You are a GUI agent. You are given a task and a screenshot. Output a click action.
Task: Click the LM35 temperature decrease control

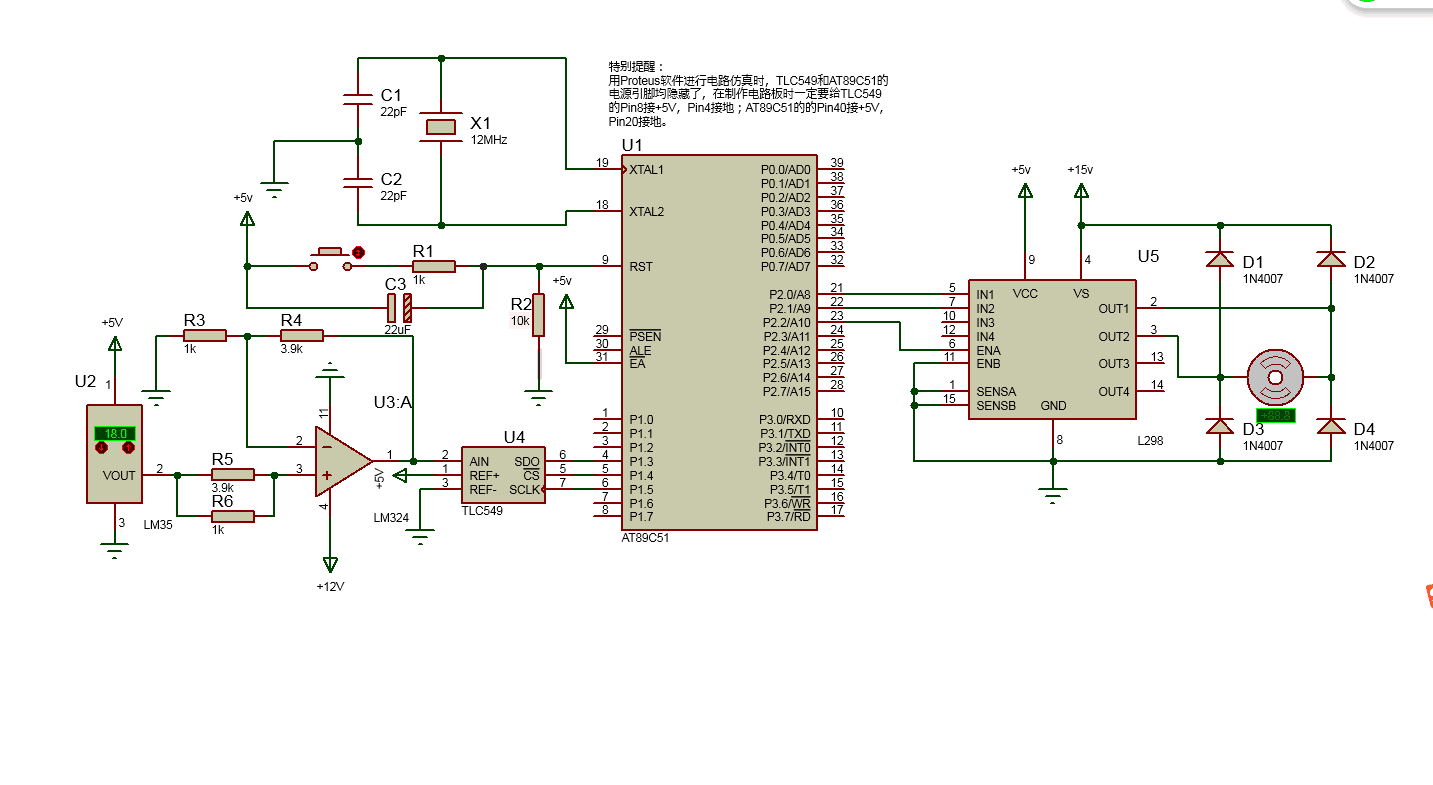pyautogui.click(x=101, y=448)
